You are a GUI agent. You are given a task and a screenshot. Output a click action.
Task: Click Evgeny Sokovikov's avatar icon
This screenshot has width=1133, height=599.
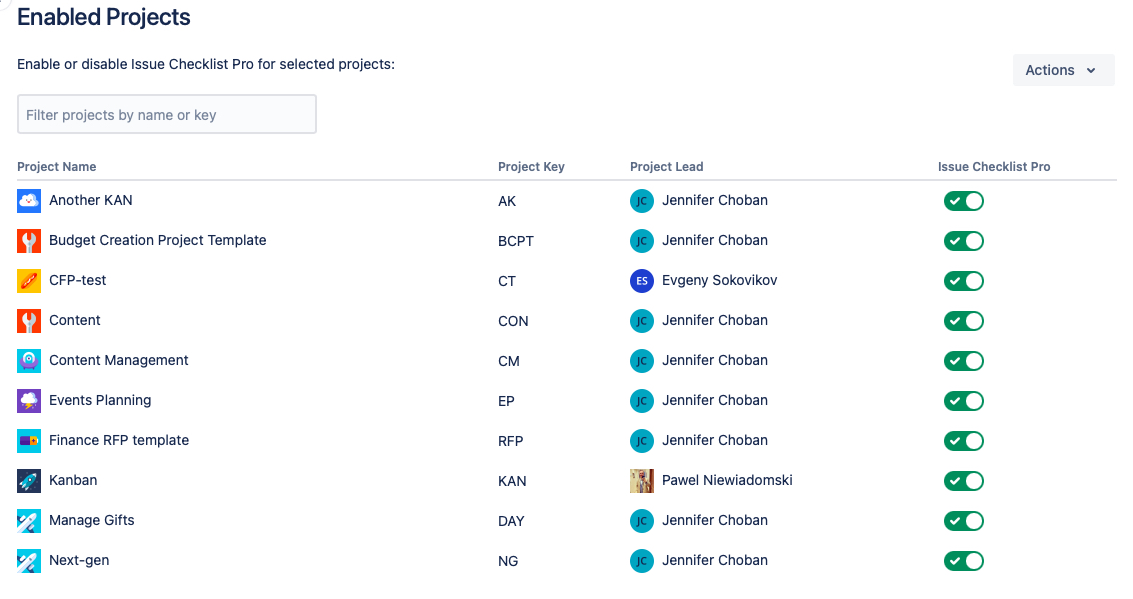(x=642, y=281)
